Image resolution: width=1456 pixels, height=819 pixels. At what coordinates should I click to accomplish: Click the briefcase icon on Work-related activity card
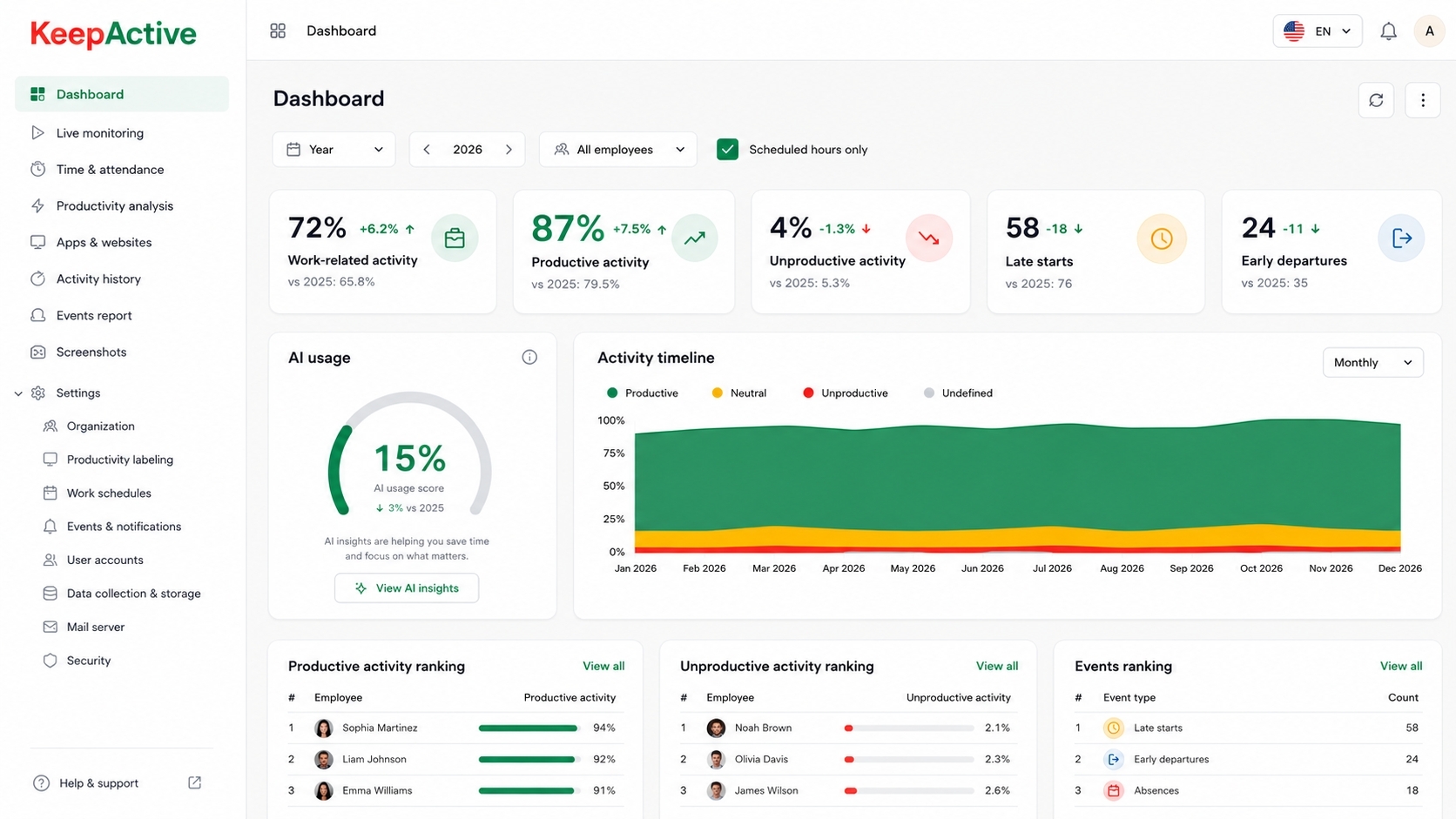coord(455,238)
